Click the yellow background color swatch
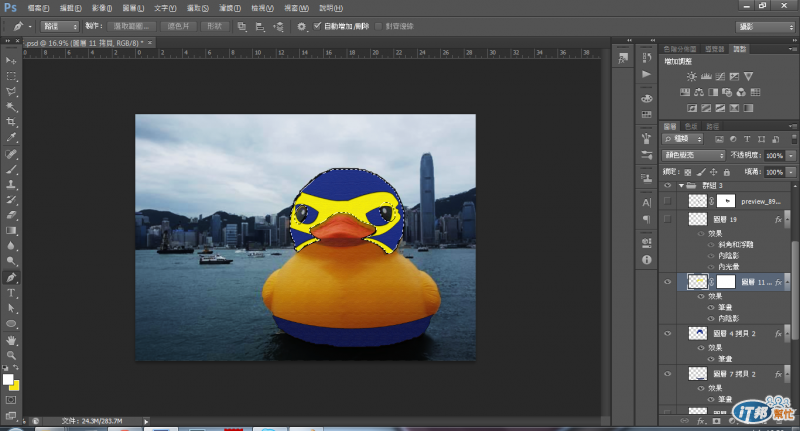The width and height of the screenshot is (800, 431). pyautogui.click(x=15, y=386)
